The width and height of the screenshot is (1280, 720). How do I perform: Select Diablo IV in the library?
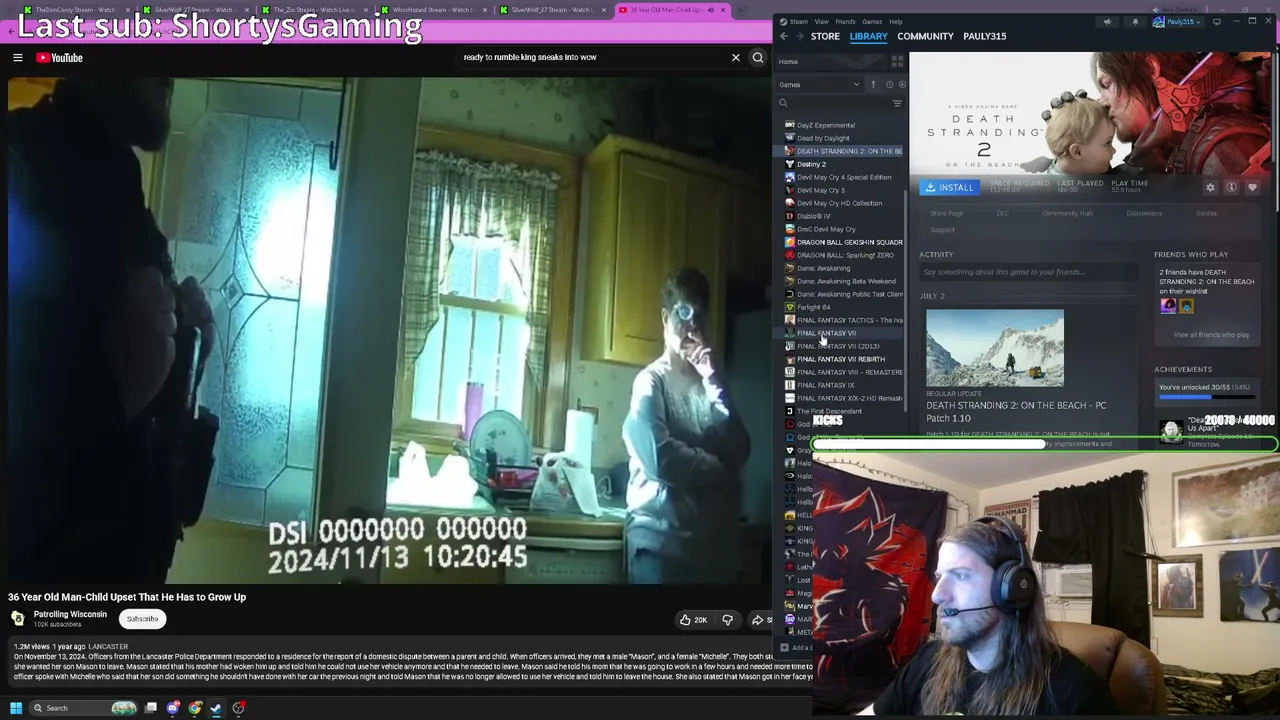pyautogui.click(x=814, y=216)
